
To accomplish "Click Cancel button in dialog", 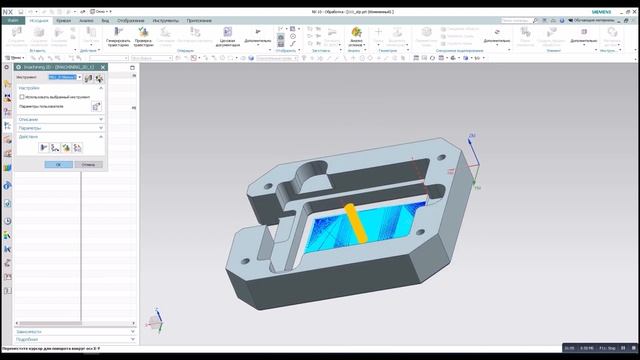I will pyautogui.click(x=88, y=164).
